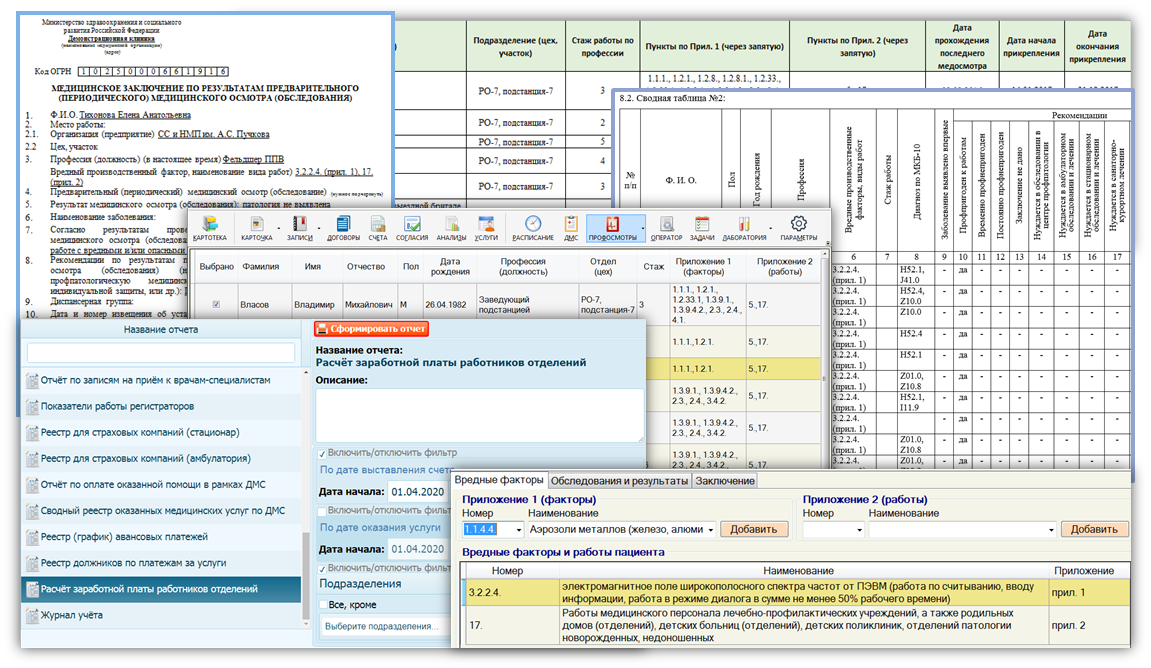
Task: Open the Картотека toolbar icon
Action: (x=209, y=227)
